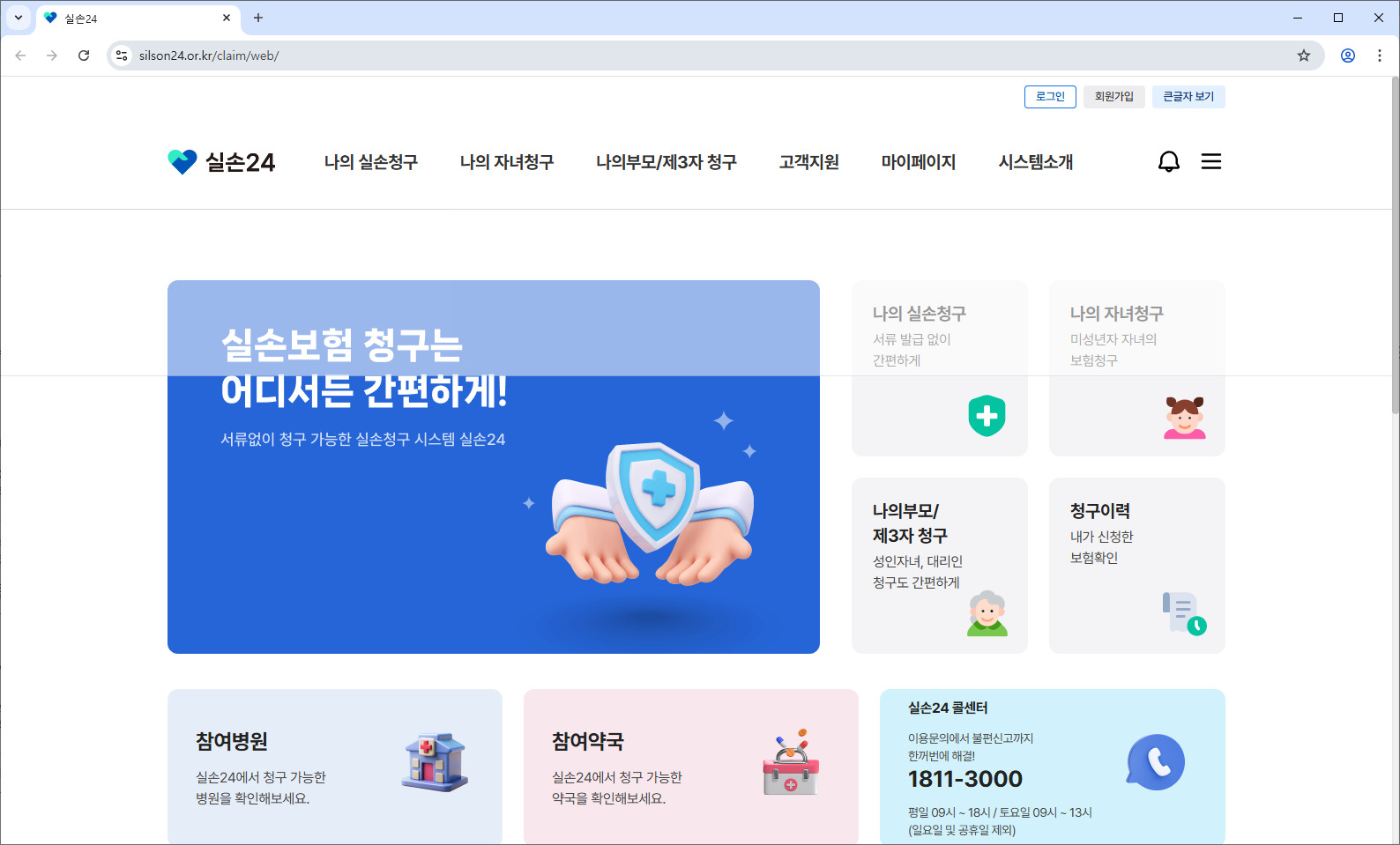Click the 회원가입 button
This screenshot has height=845, width=1400.
[1114, 97]
